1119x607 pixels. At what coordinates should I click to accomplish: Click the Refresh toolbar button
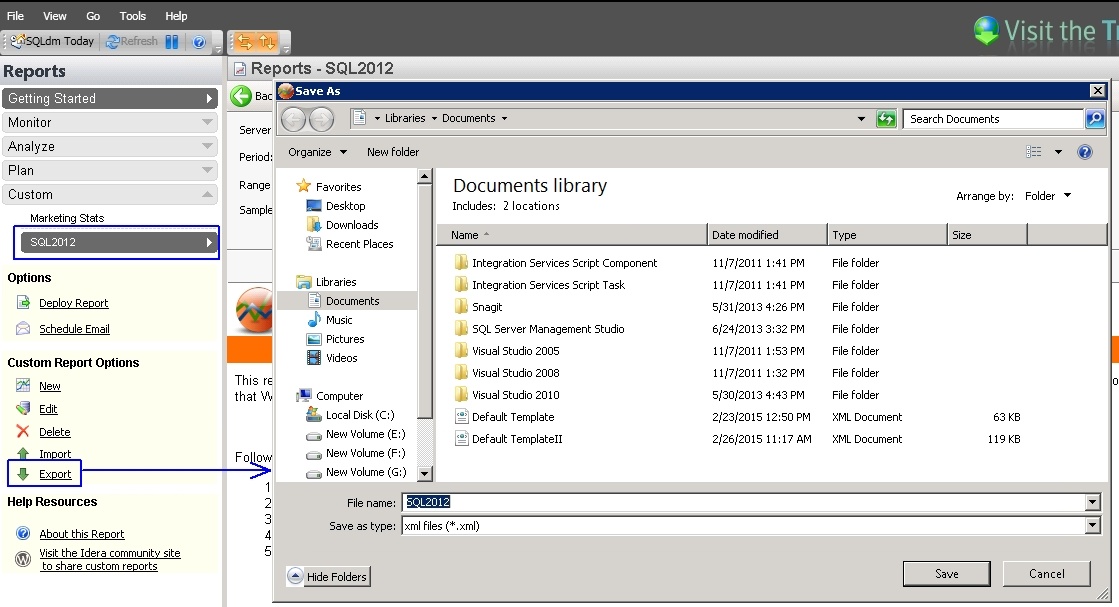tap(131, 41)
